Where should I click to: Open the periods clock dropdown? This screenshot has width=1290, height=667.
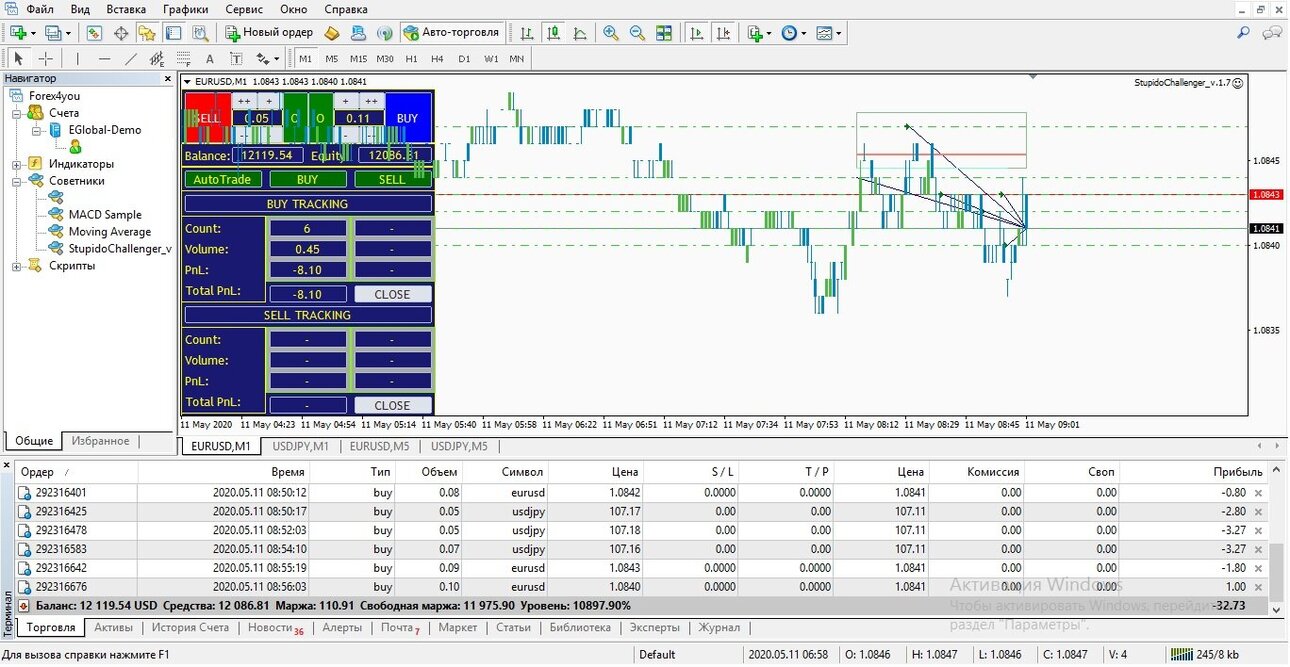(793, 33)
